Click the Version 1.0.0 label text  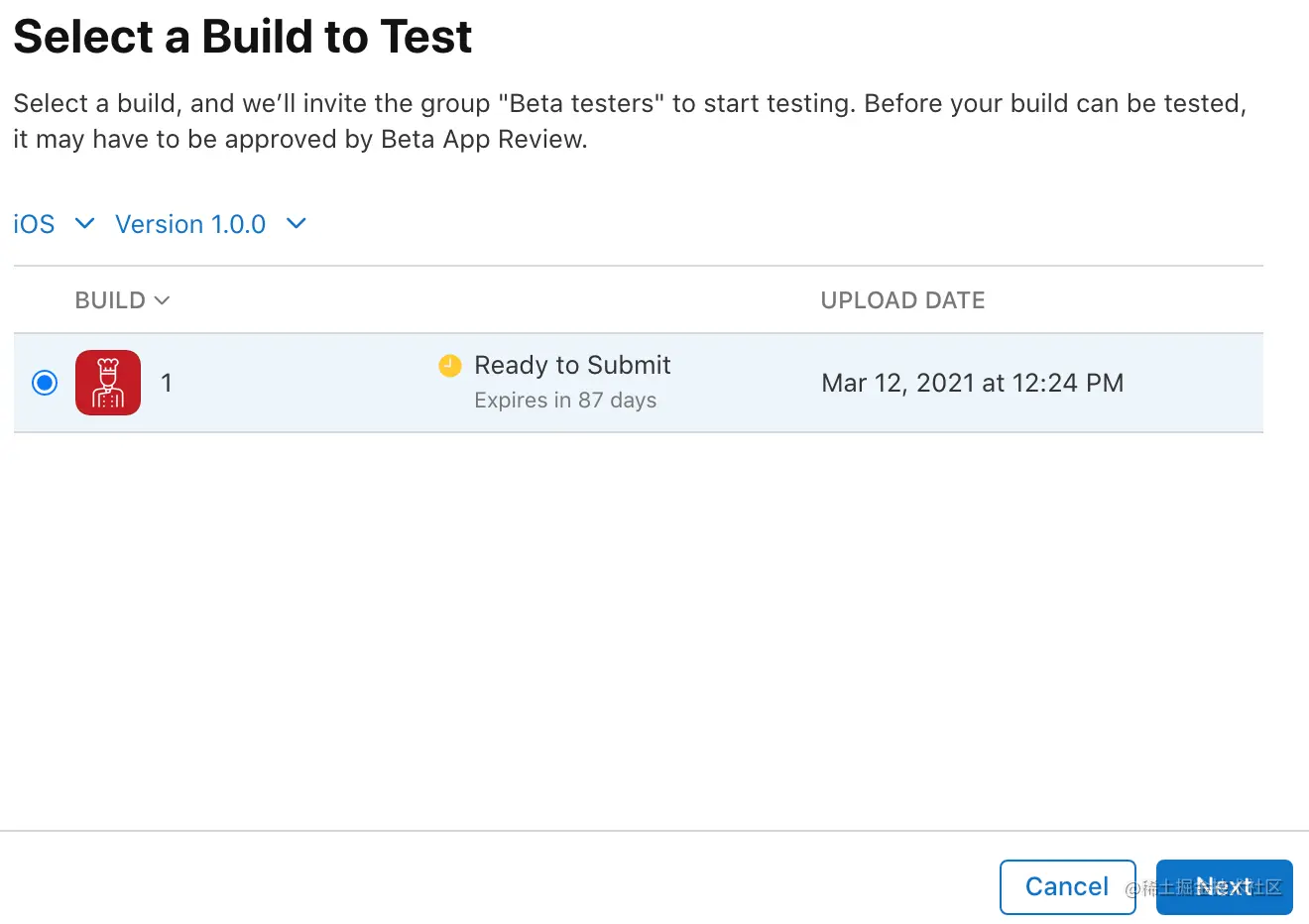point(190,224)
